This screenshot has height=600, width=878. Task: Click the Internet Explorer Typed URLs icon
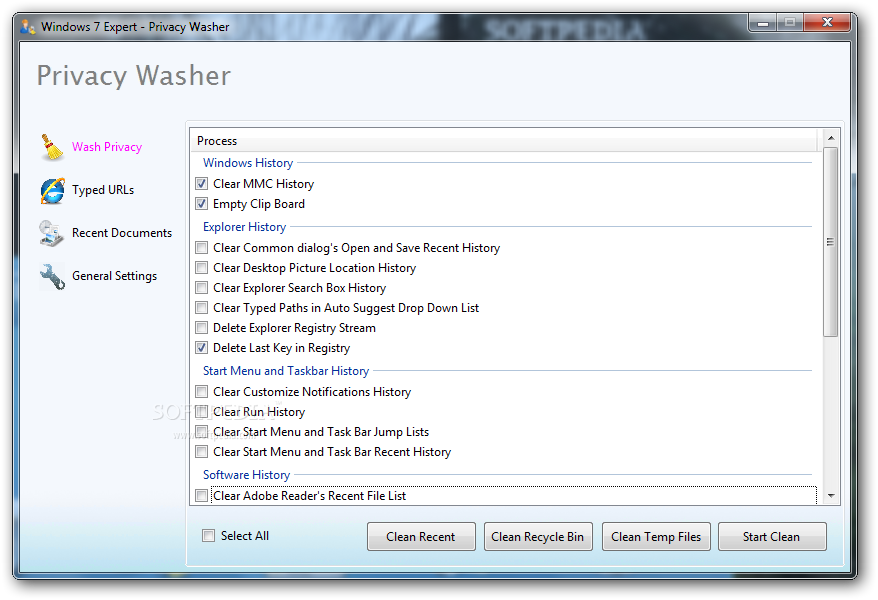[x=52, y=190]
